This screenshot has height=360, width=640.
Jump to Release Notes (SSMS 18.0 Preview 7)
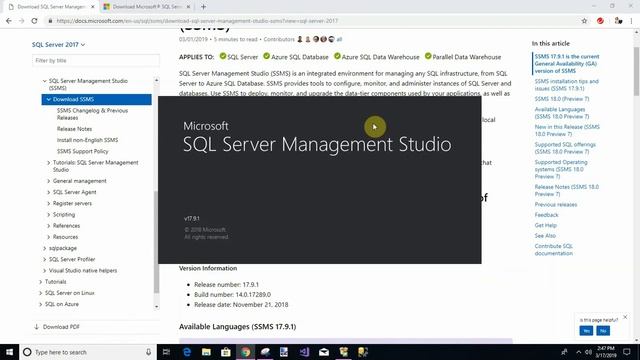(567, 190)
